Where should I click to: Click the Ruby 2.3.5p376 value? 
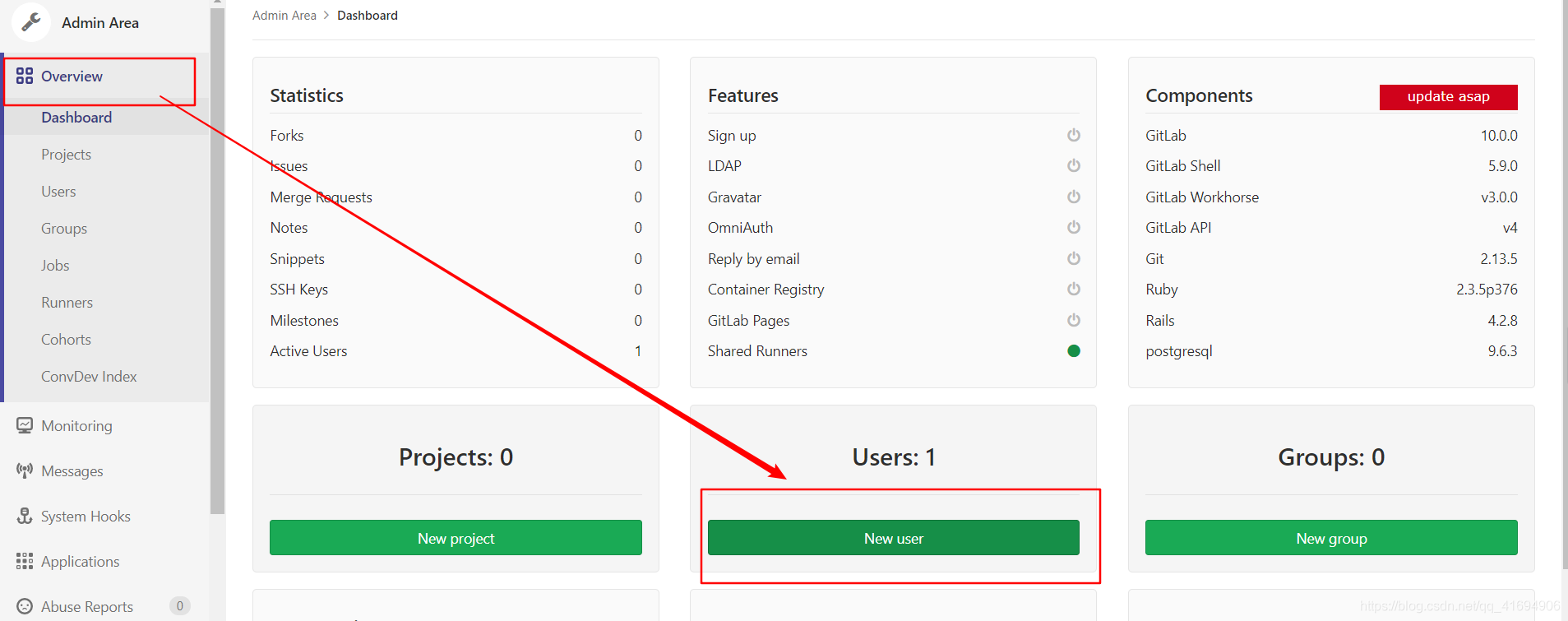(1487, 290)
